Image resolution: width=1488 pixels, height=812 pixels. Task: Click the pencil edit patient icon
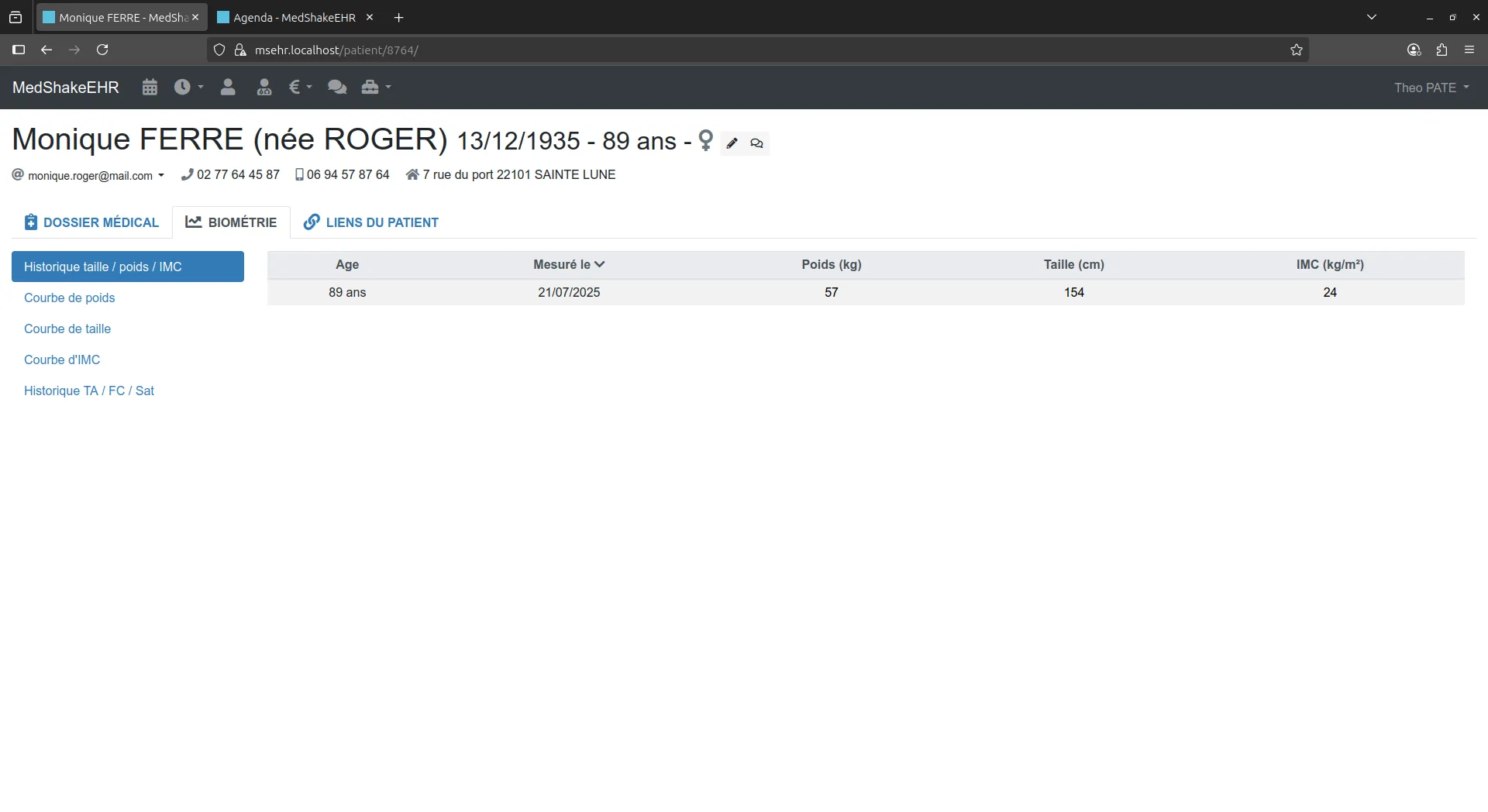(732, 143)
